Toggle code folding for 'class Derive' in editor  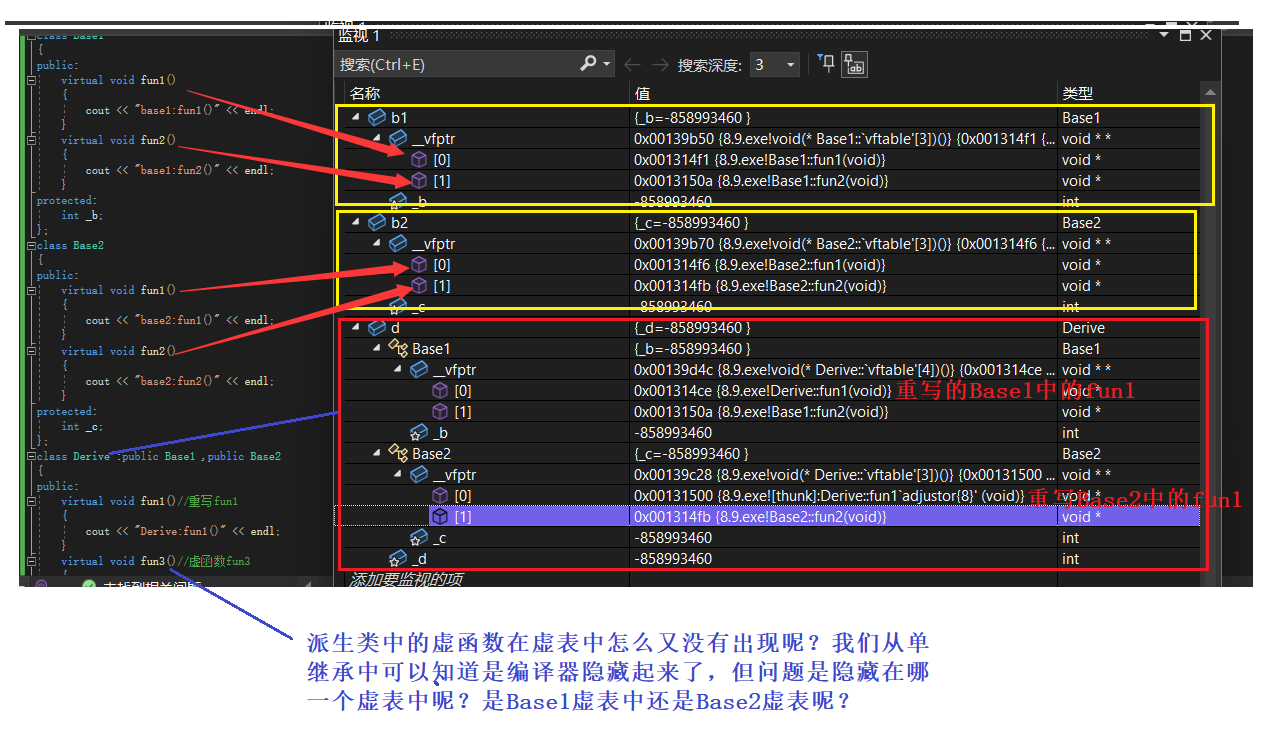[x=31, y=456]
